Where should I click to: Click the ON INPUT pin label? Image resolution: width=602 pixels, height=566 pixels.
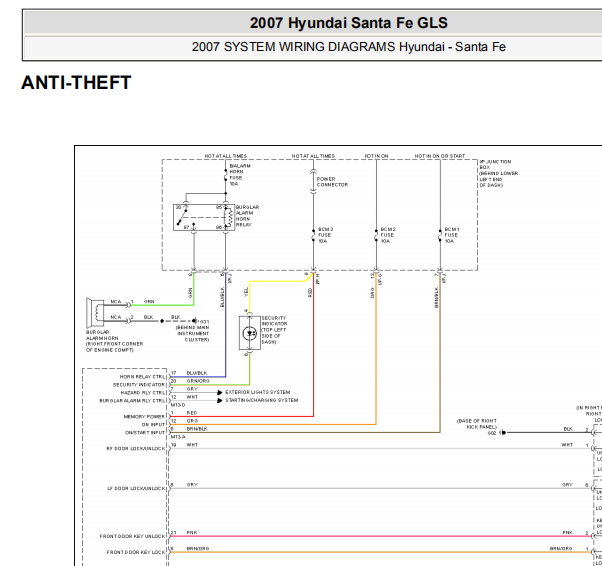coord(153,425)
